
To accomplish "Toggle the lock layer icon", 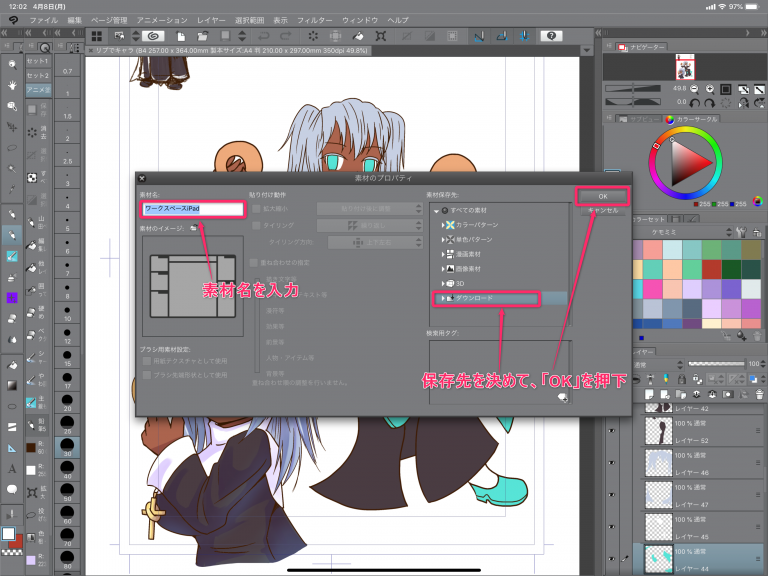I will tap(682, 379).
